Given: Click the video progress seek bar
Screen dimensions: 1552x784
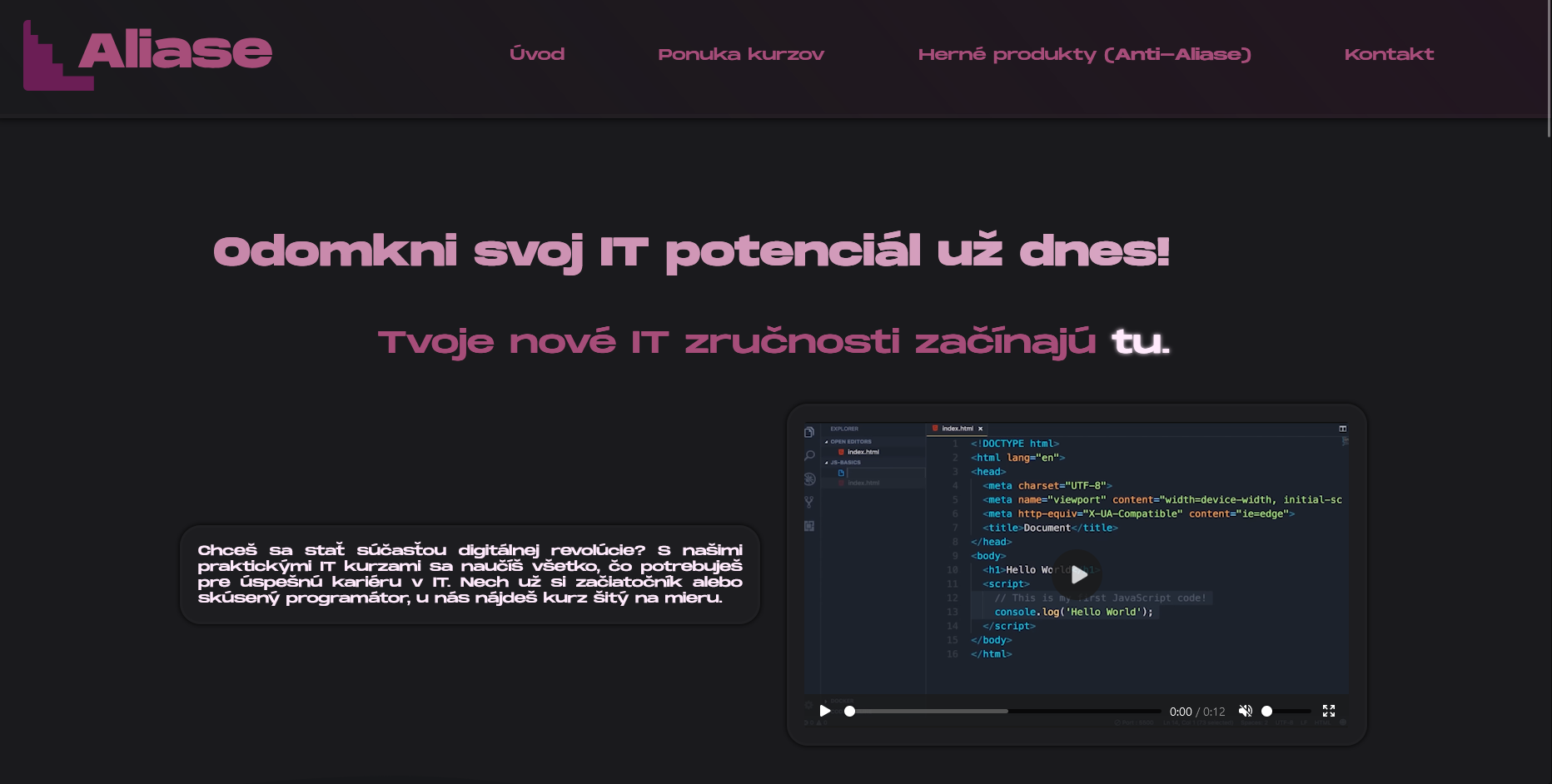Looking at the screenshot, I should coord(1003,712).
